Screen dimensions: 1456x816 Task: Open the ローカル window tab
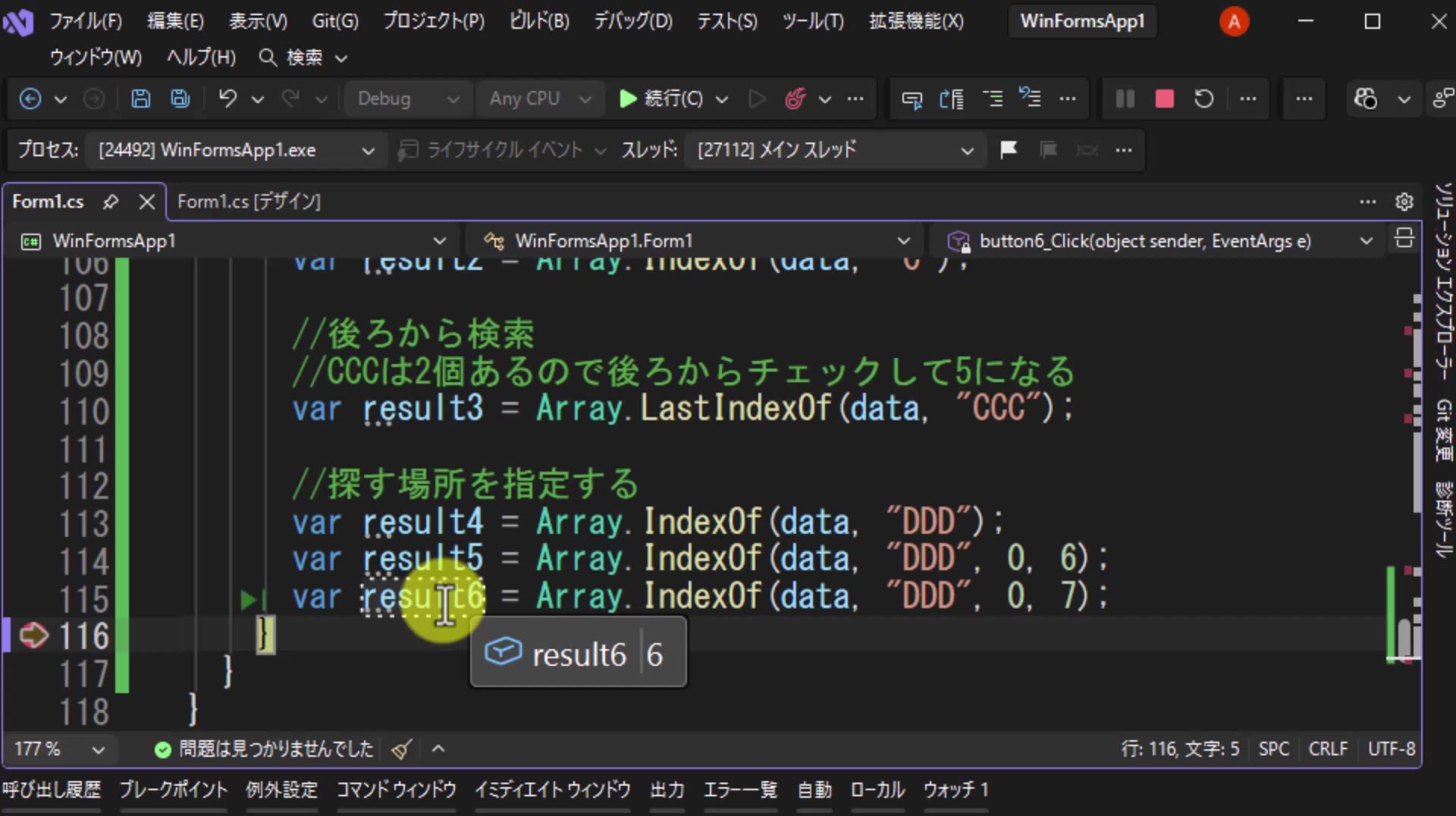coord(877,790)
